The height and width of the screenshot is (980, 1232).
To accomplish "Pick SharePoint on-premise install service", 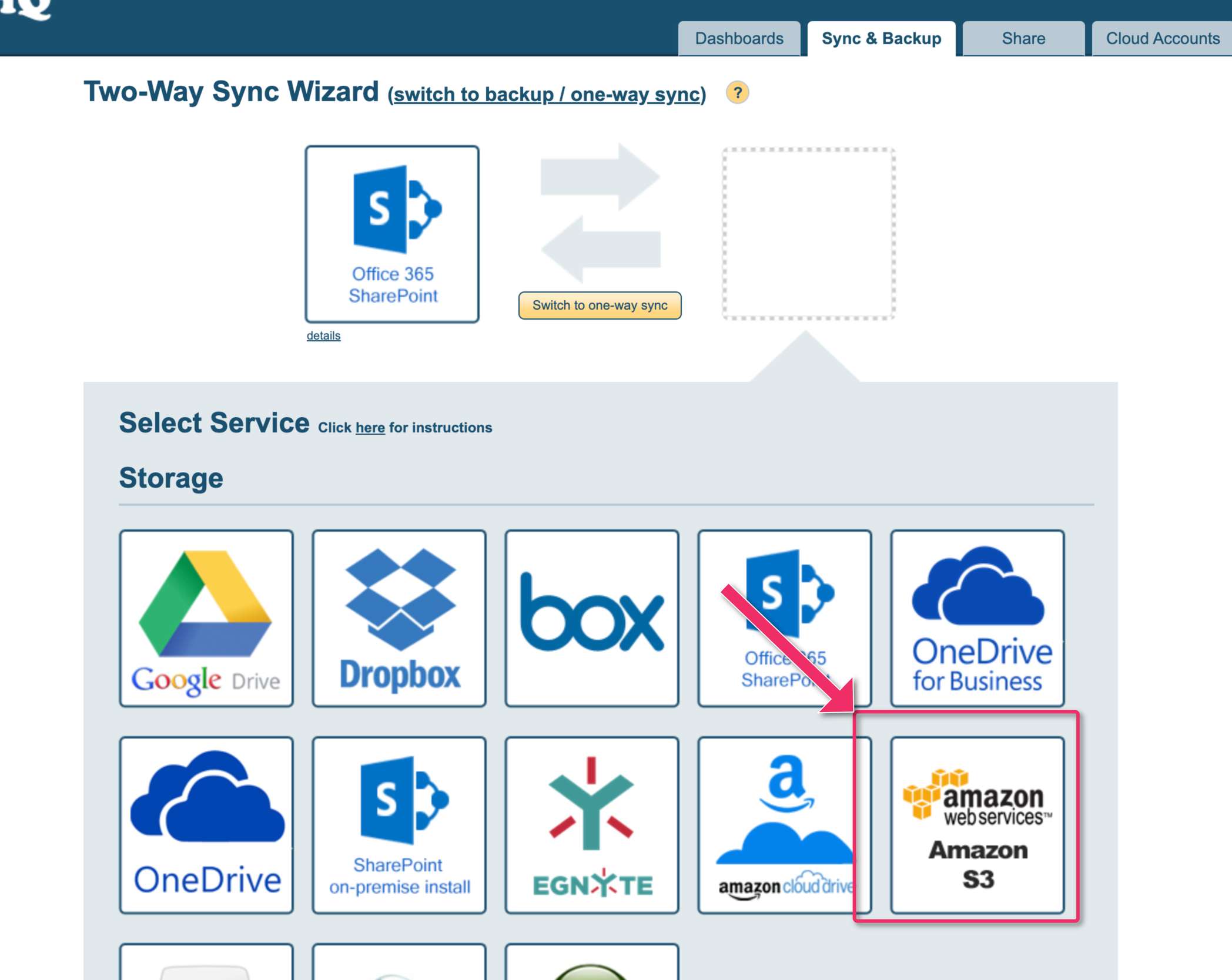I will coord(399,825).
